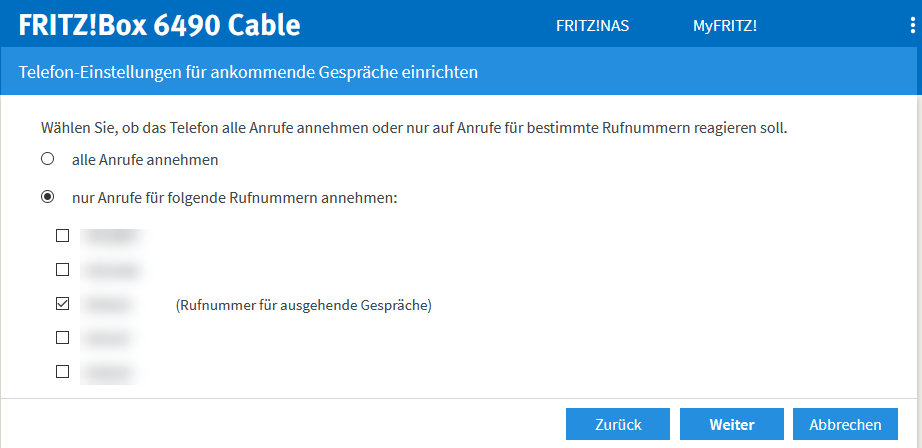922x448 pixels.
Task: Open FRITZ!NAS from the top bar
Action: tap(592, 26)
